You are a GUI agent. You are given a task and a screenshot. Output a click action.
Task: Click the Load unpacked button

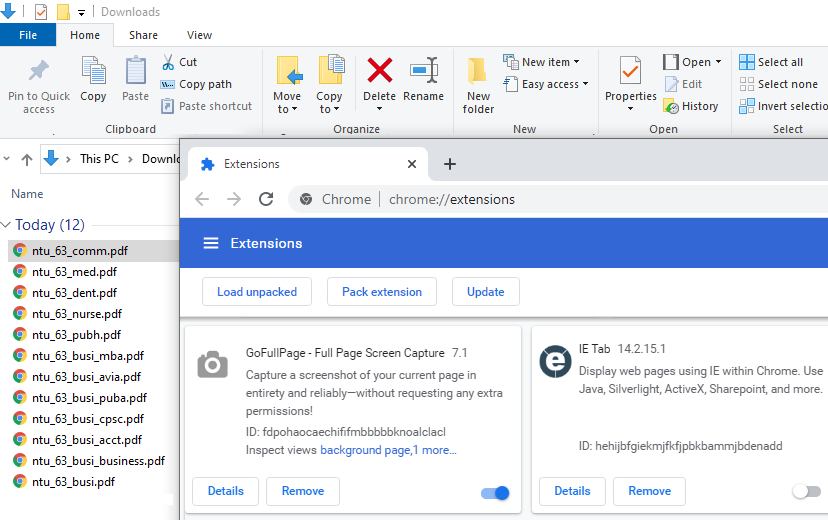[257, 292]
